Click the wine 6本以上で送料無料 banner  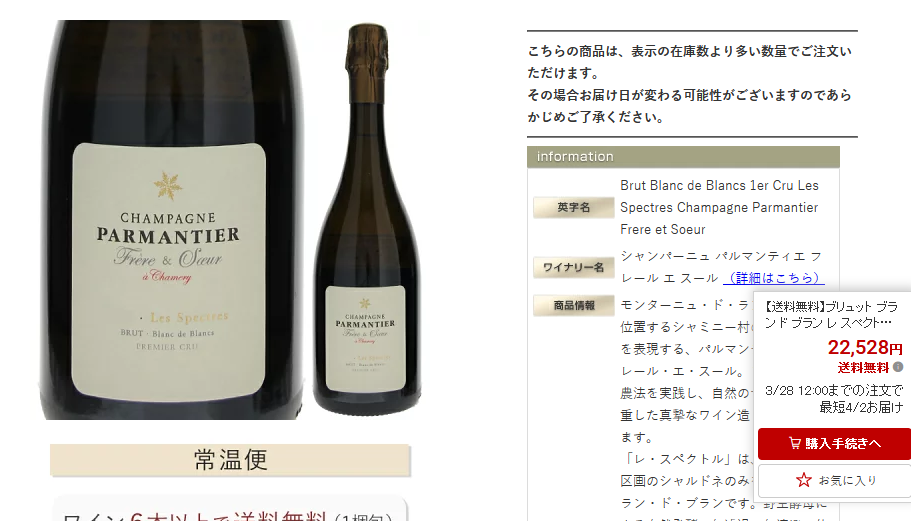tap(230, 511)
